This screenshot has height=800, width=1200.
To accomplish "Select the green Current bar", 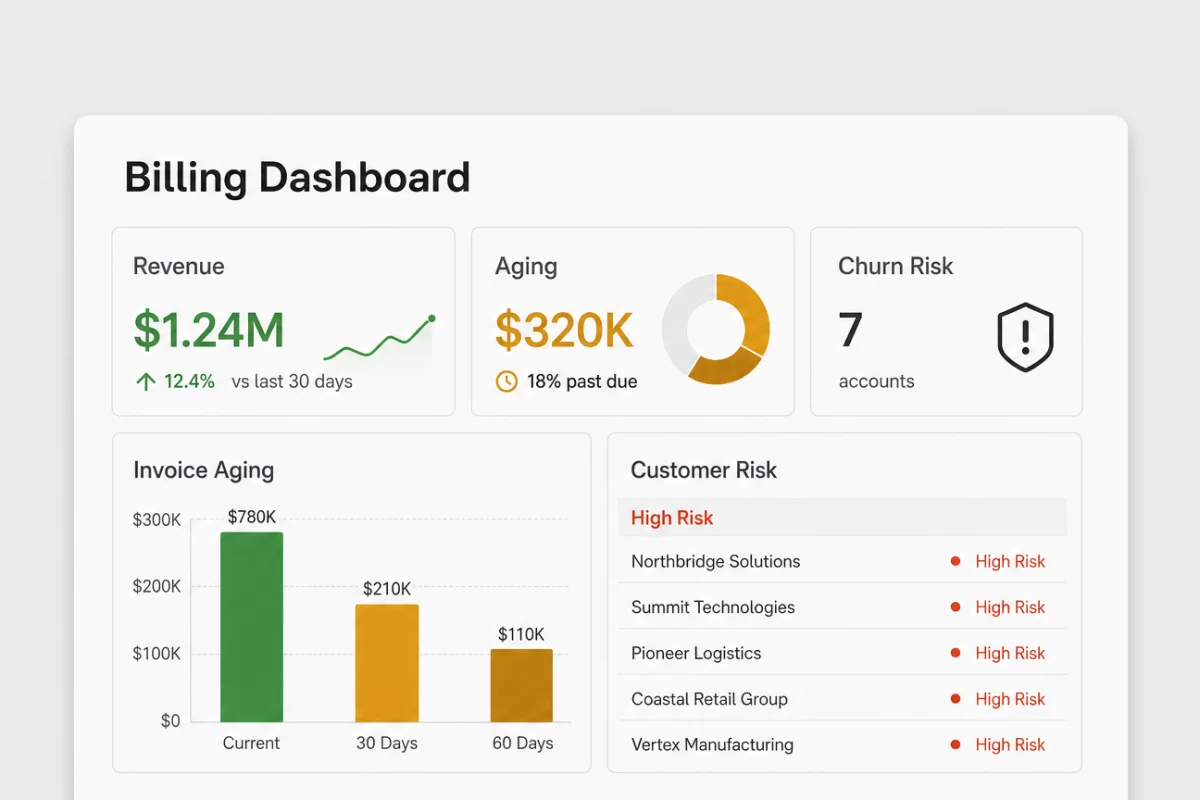I will tap(252, 627).
